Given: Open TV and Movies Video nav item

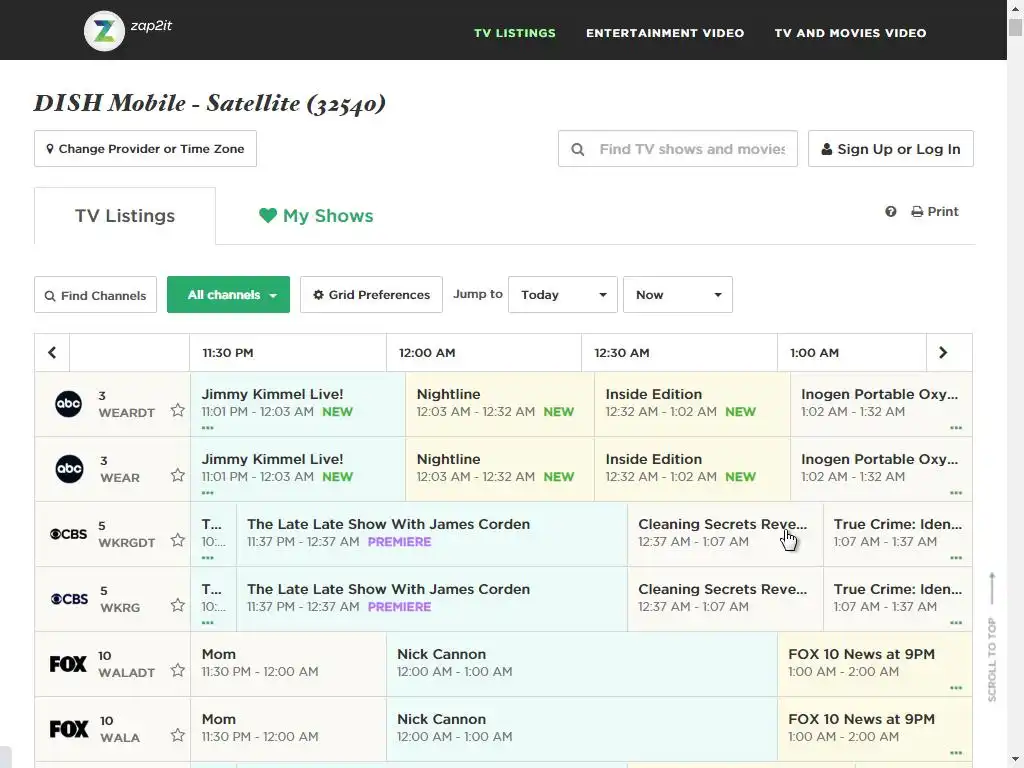Looking at the screenshot, I should [850, 33].
